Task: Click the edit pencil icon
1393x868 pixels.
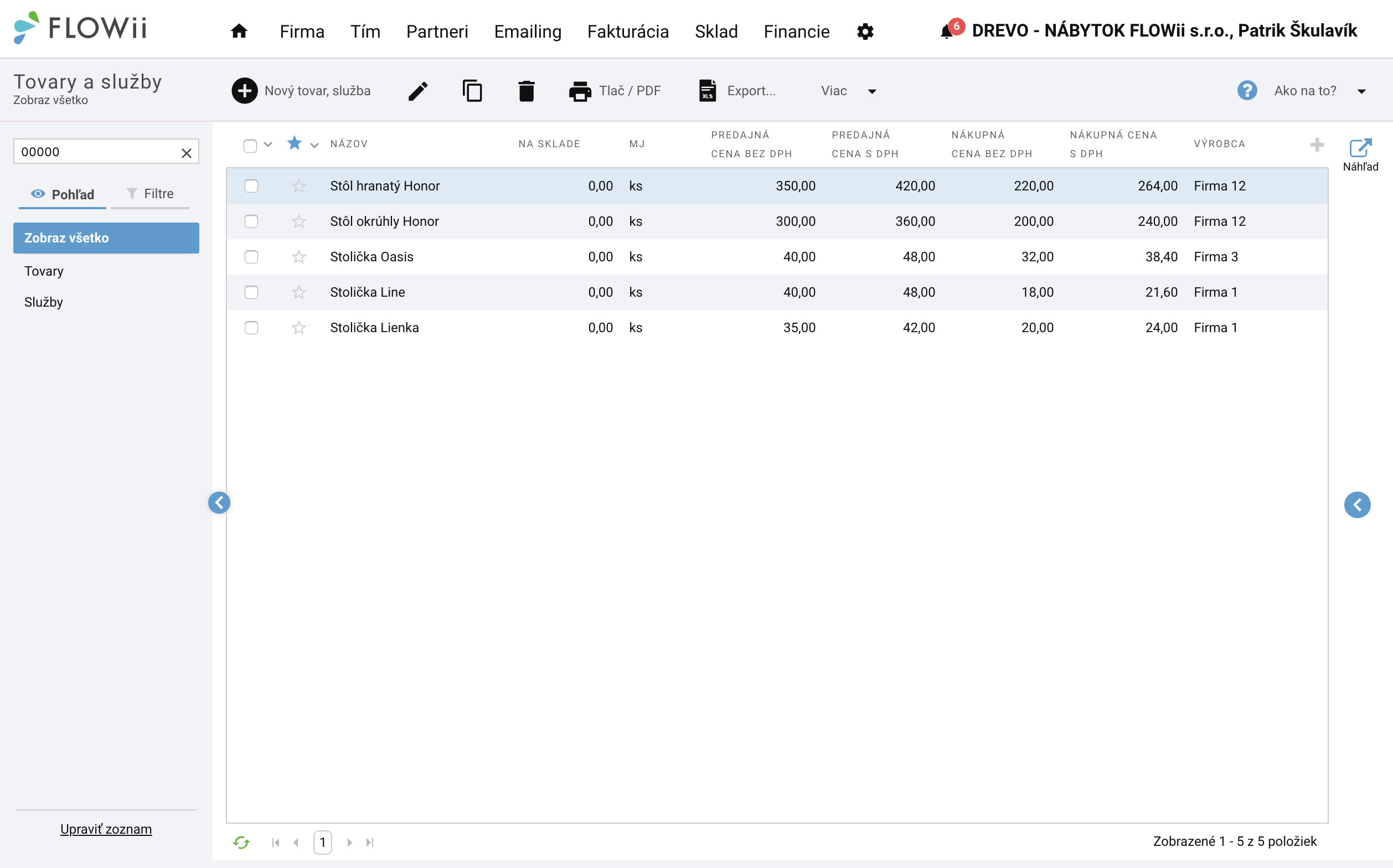Action: (417, 91)
